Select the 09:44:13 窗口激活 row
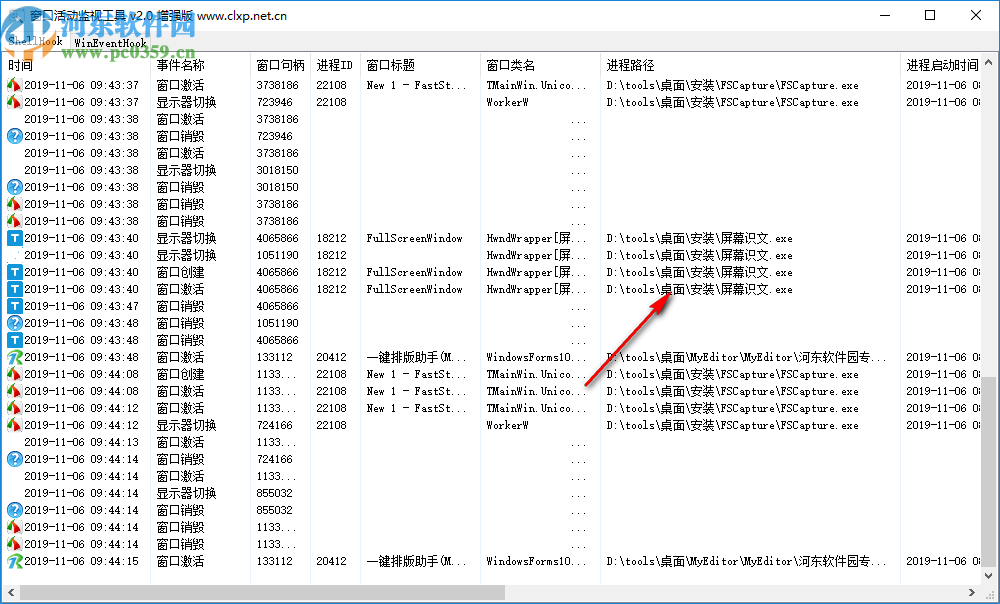The height and width of the screenshot is (604, 1000). [x=491, y=442]
